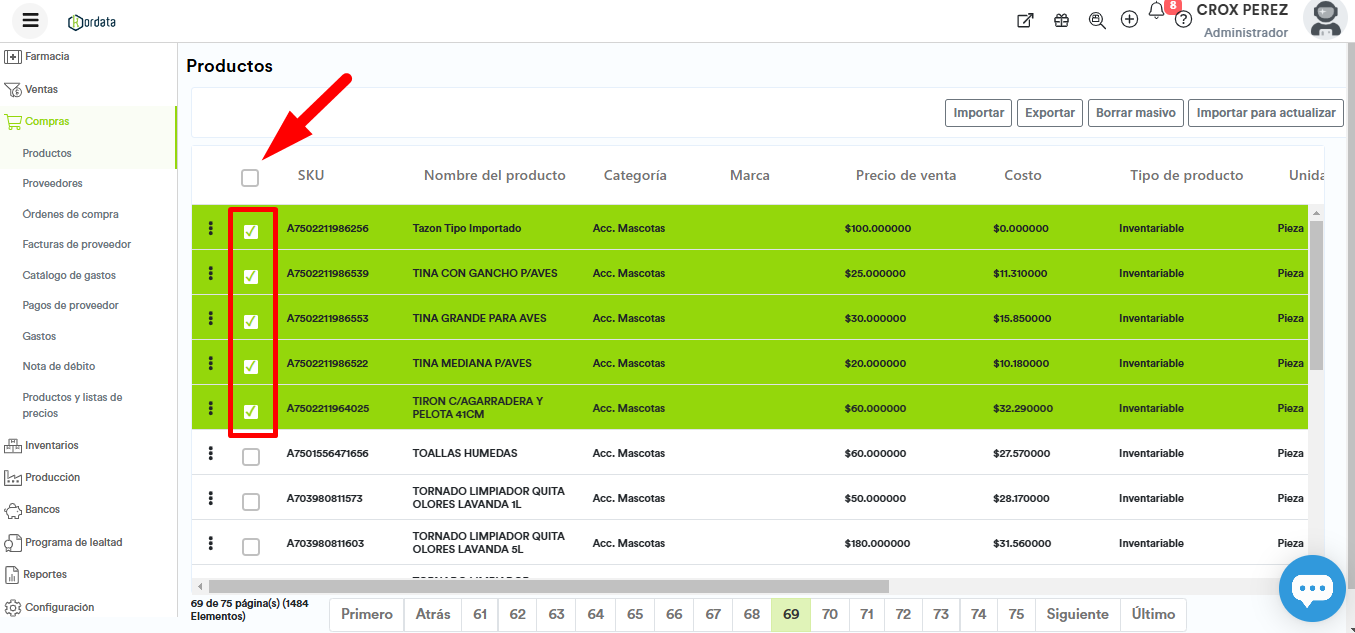The width and height of the screenshot is (1355, 633).
Task: Open the search magnifier icon in header
Action: (x=1097, y=20)
